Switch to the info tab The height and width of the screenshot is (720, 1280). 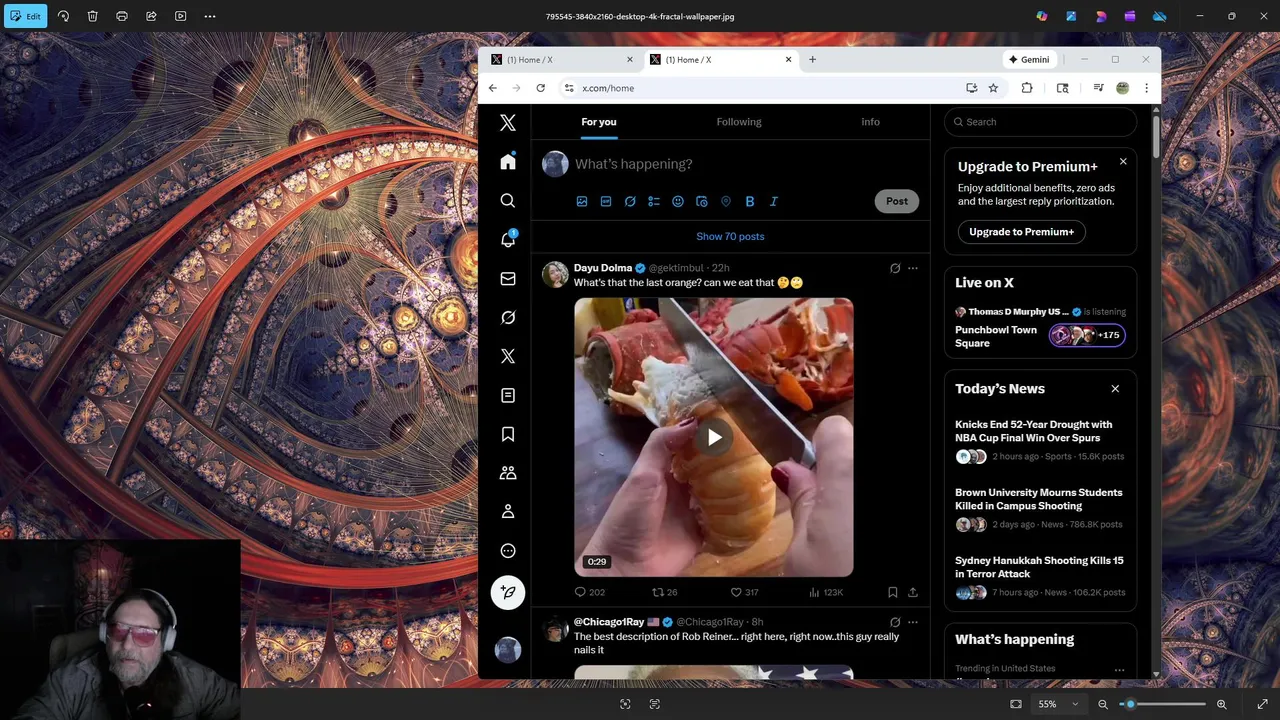tap(871, 122)
